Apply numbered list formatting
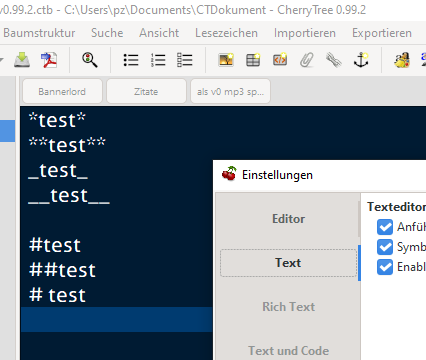426x360 pixels. (158, 60)
